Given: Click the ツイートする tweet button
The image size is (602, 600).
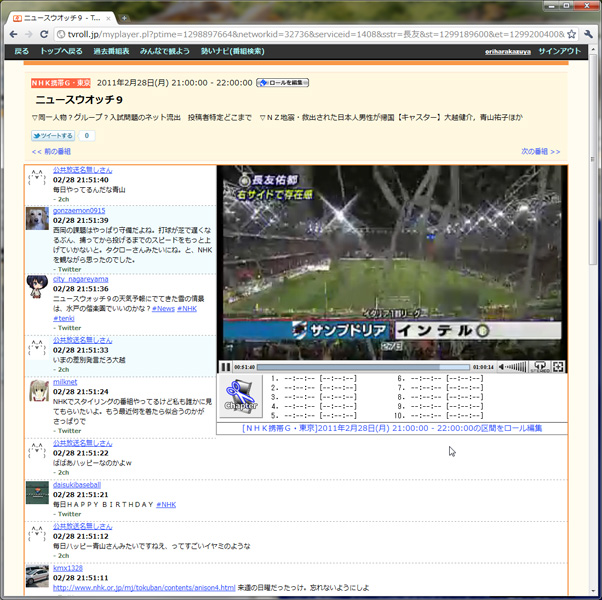Looking at the screenshot, I should (x=53, y=135).
